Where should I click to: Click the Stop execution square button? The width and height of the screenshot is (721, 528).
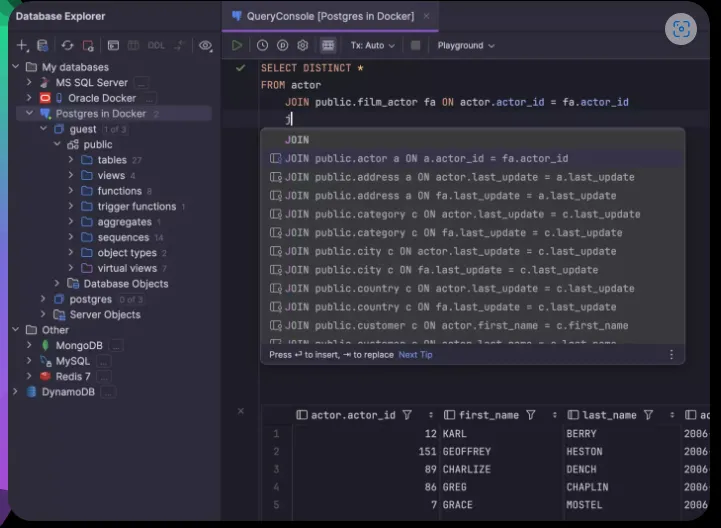(x=415, y=46)
